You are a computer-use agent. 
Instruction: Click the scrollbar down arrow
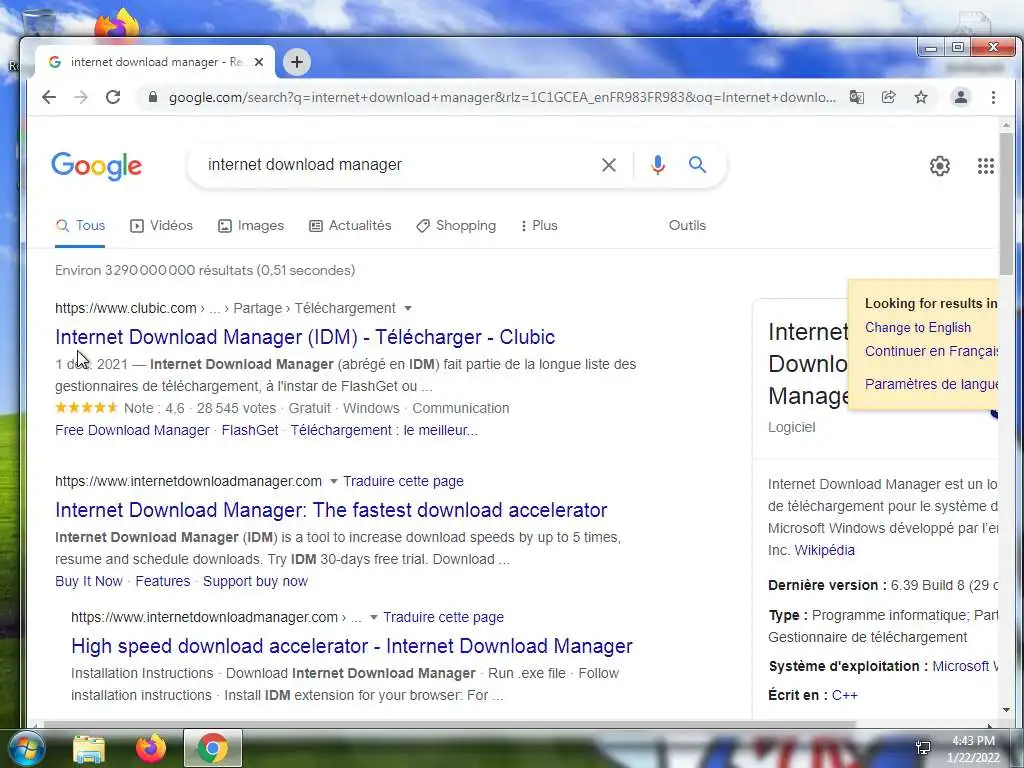click(1006, 710)
